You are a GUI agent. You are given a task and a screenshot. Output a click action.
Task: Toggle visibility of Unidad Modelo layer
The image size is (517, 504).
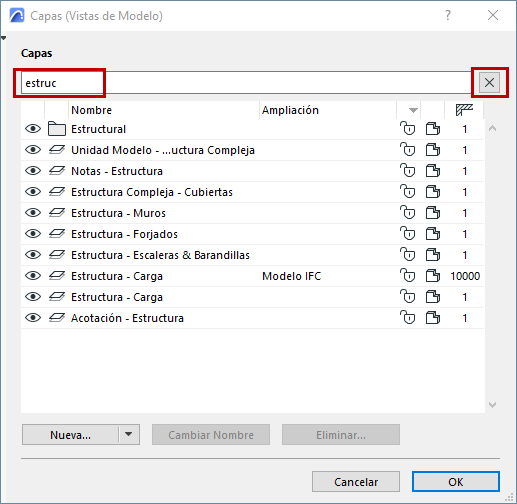coord(33,150)
